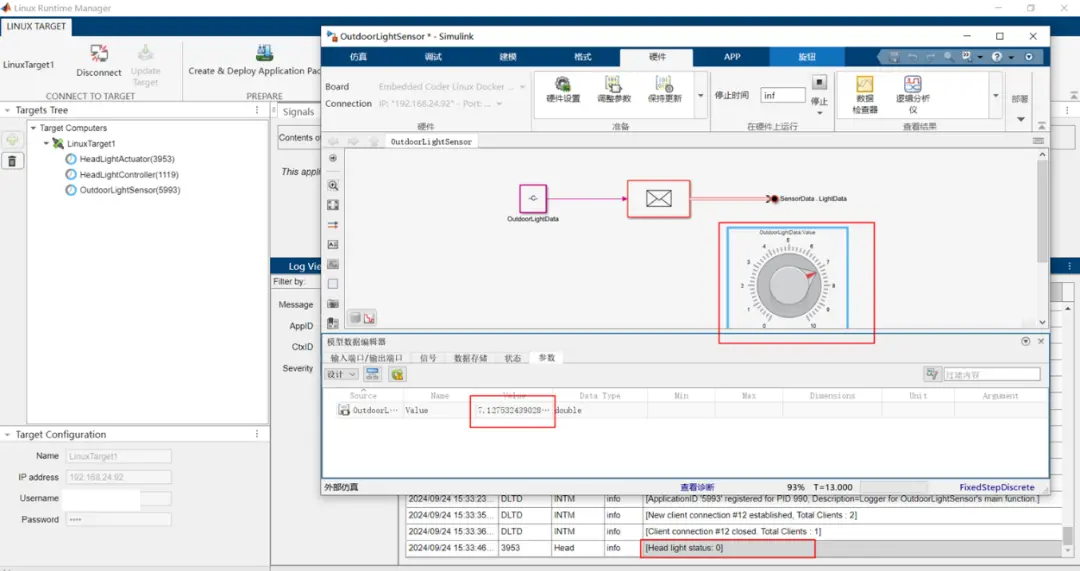Click the model data database icon at canvas bottom
The height and width of the screenshot is (571, 1080).
click(x=355, y=318)
